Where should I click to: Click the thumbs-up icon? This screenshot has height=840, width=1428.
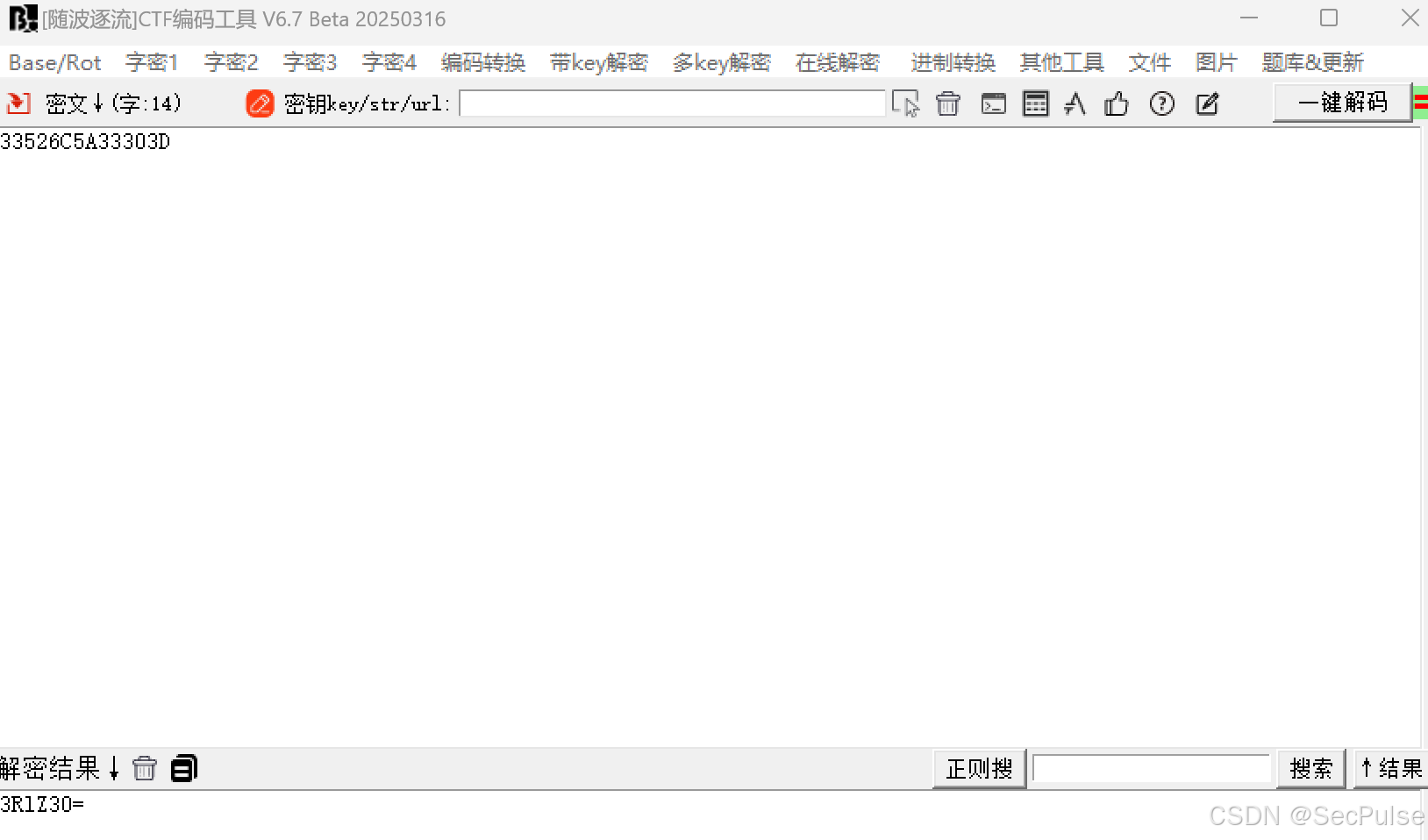[1117, 103]
